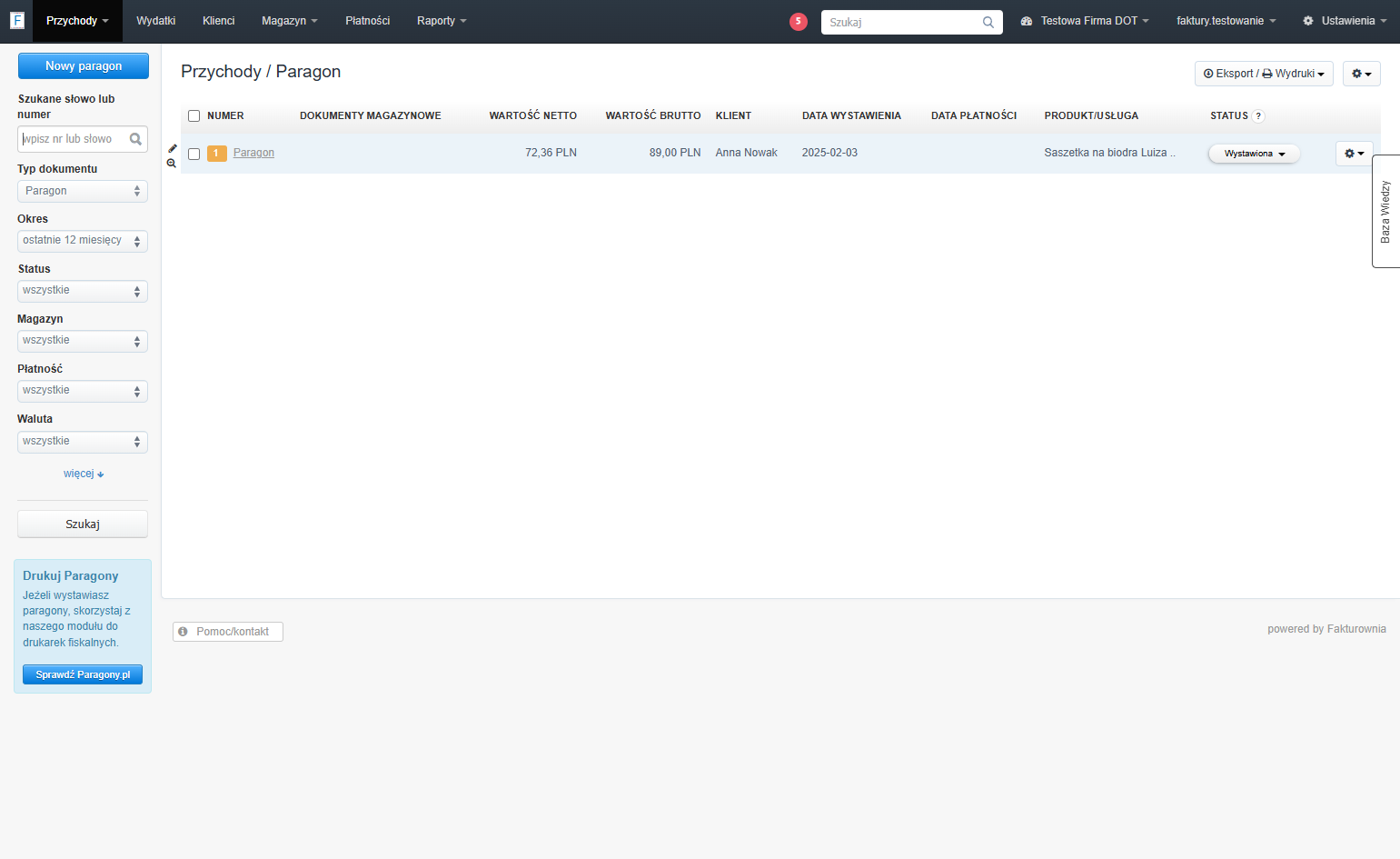Viewport: 1400px width, 859px height.
Task: Open the Paragon document link
Action: (253, 153)
